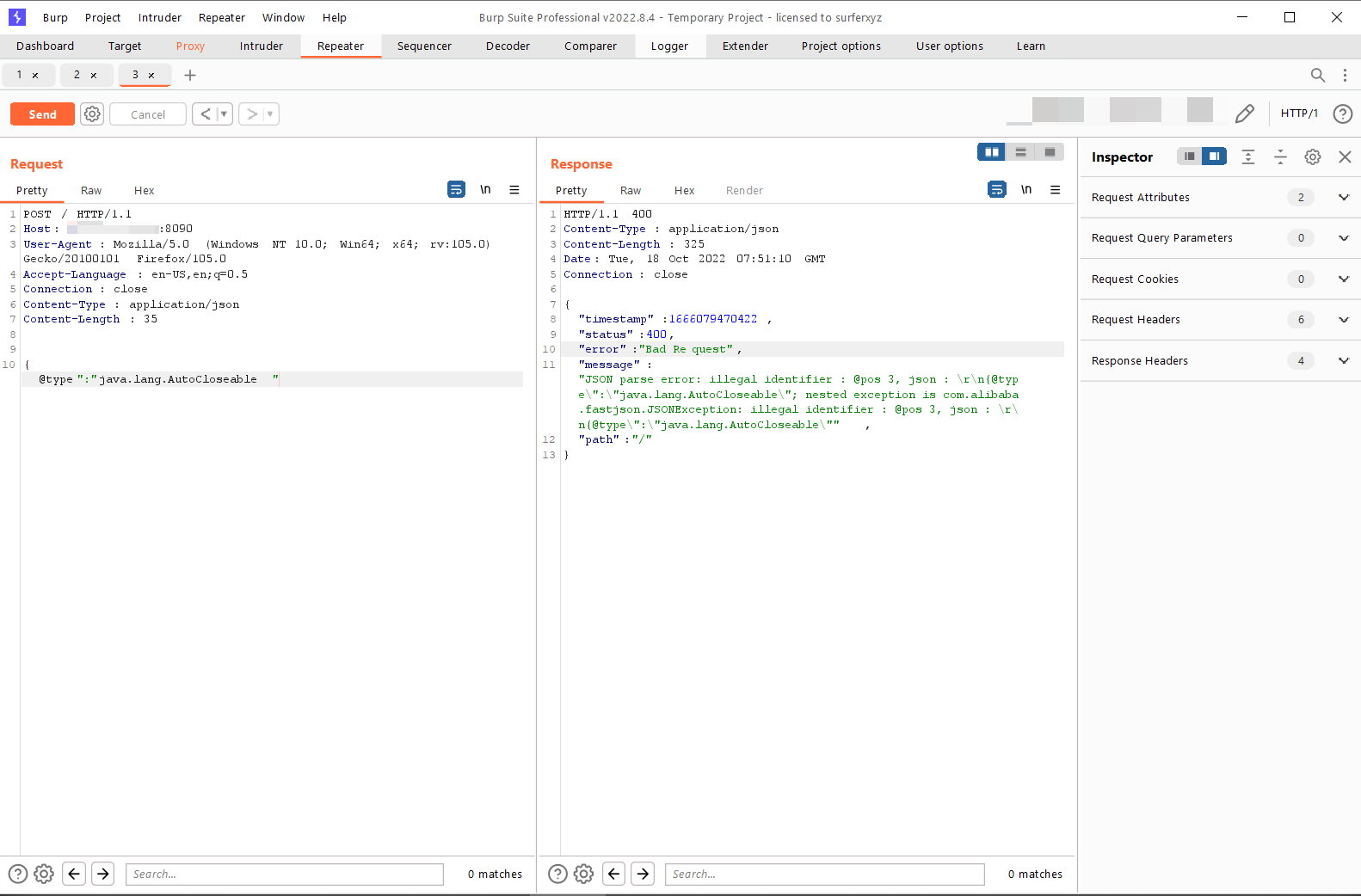
Task: Open the Project menu in menu bar
Action: click(x=102, y=17)
